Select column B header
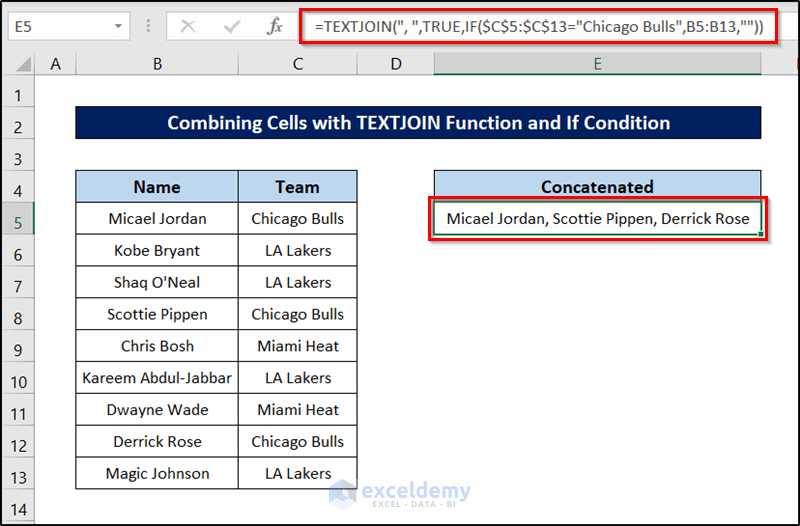The image size is (800, 526). (x=157, y=64)
